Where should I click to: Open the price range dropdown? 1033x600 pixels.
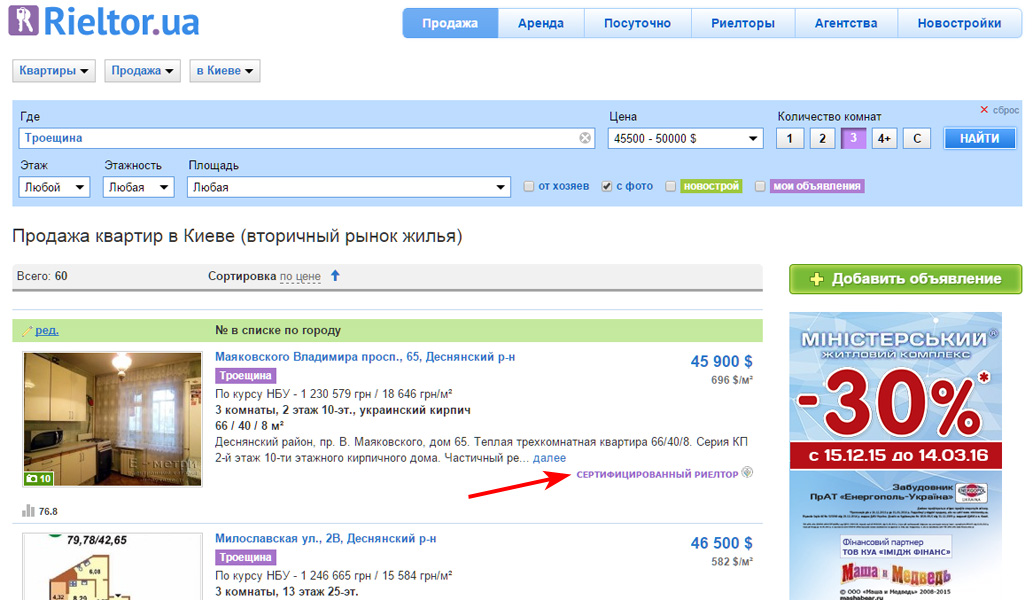click(686, 138)
